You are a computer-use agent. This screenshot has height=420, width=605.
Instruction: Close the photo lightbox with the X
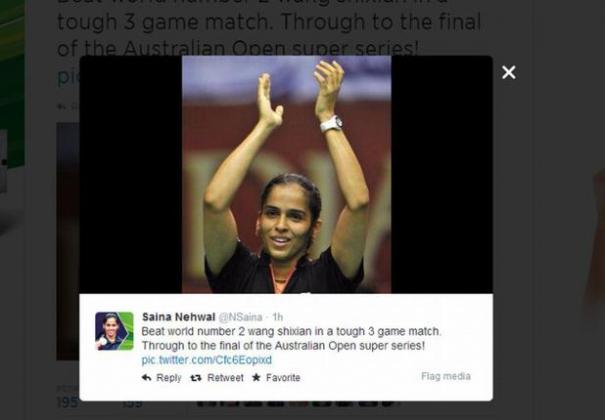[509, 72]
